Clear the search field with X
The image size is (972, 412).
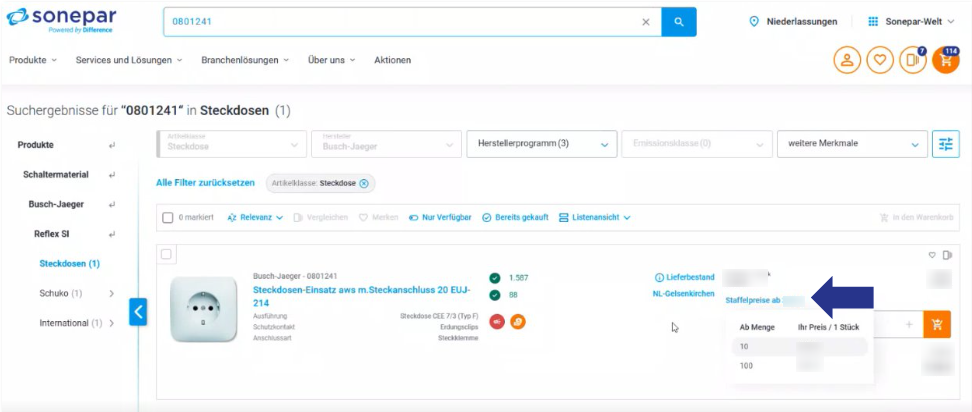pos(646,22)
